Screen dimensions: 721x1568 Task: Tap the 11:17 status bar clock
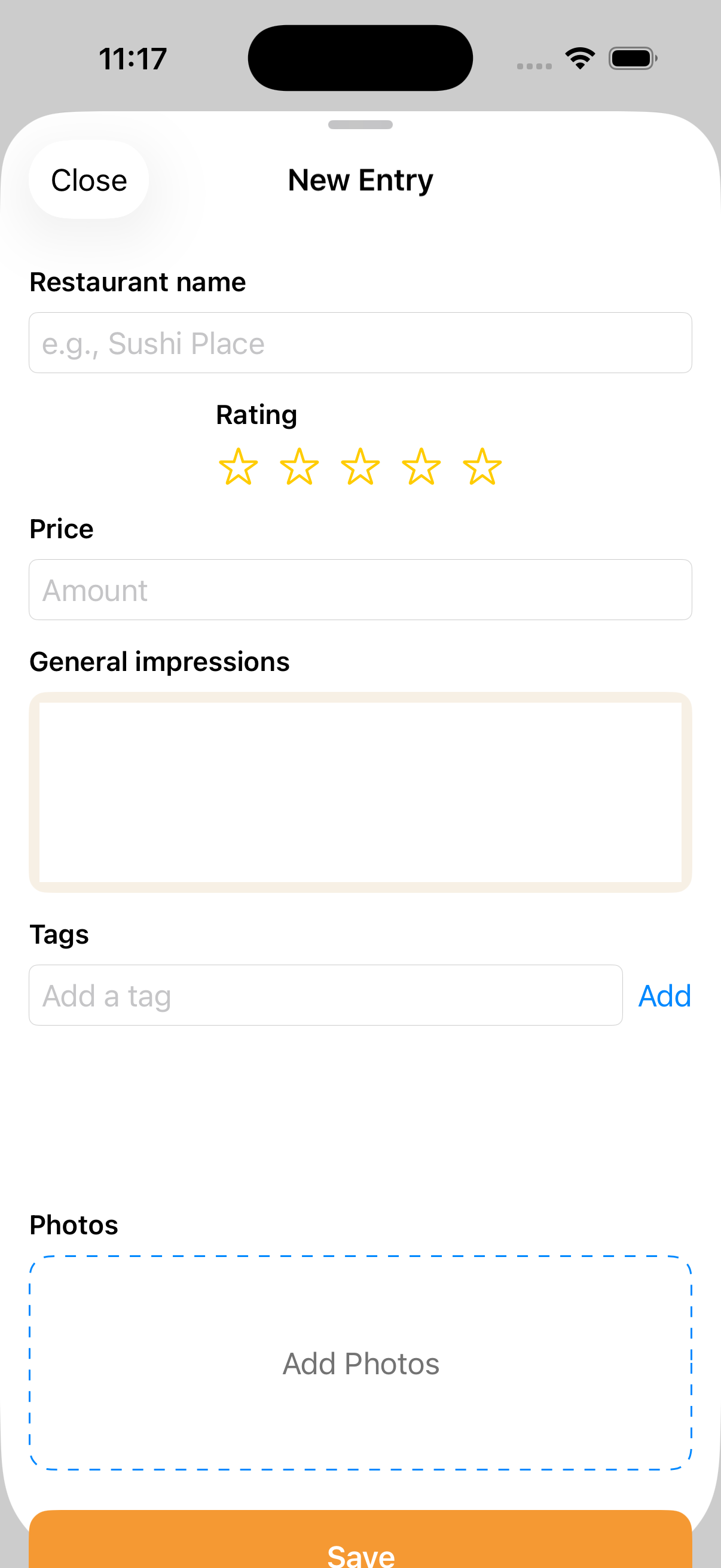point(133,59)
